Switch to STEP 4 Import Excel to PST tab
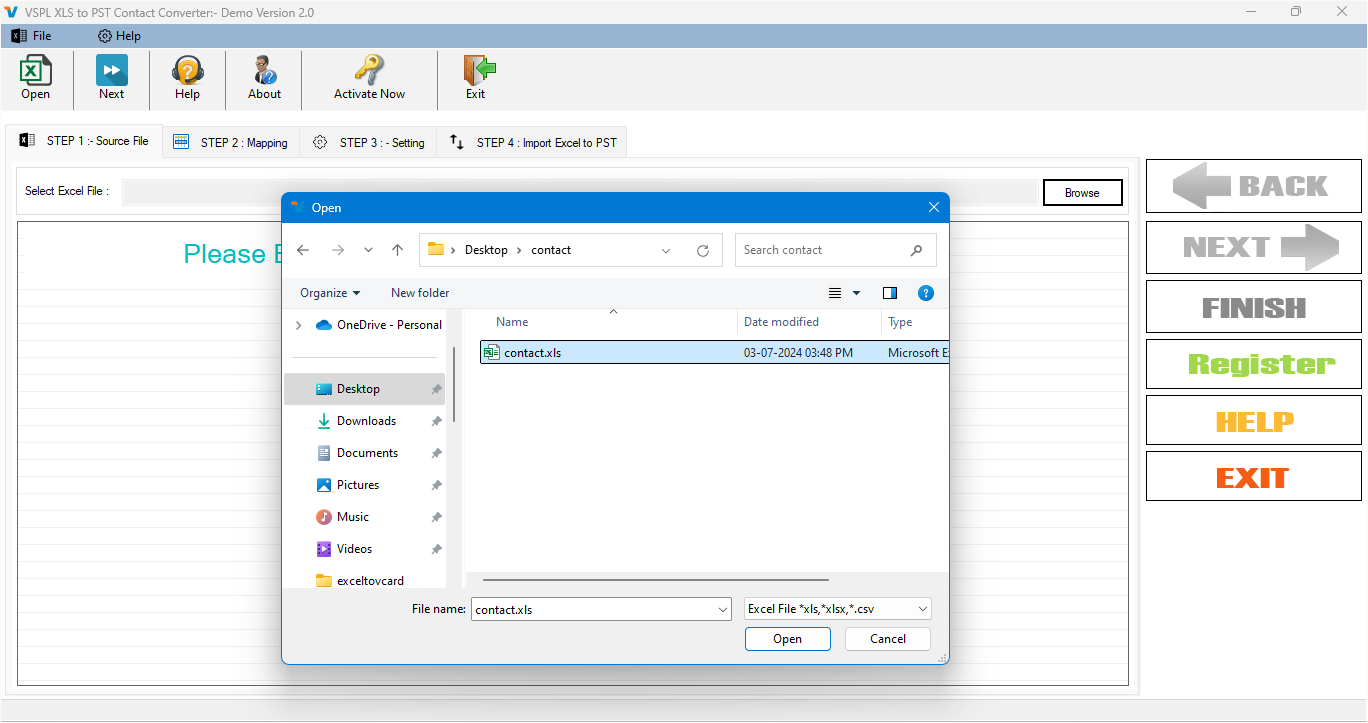1368x723 pixels. click(x=533, y=143)
